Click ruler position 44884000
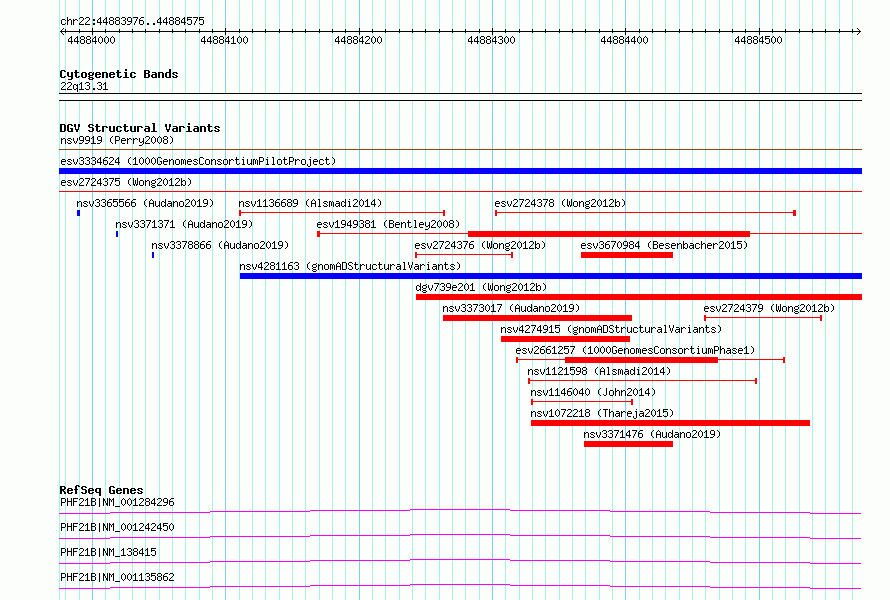Viewport: 890px width, 600px height. coord(91,40)
